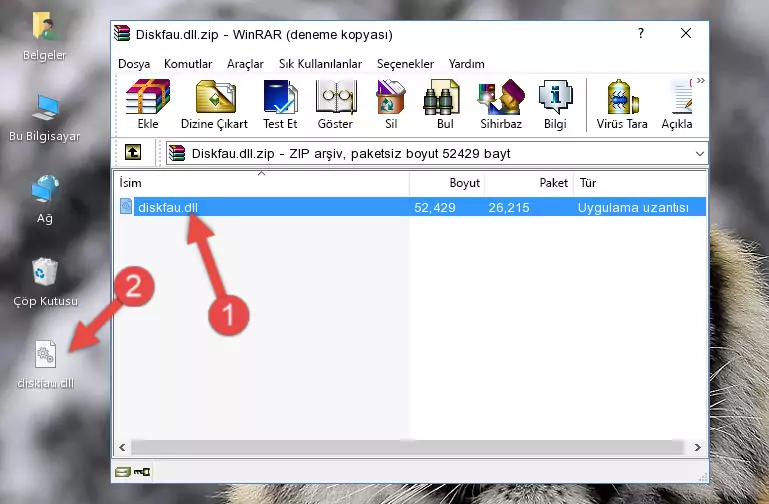Select the Çöp Kutusu recycle bin icon
This screenshot has width=769, height=504.
click(45, 282)
